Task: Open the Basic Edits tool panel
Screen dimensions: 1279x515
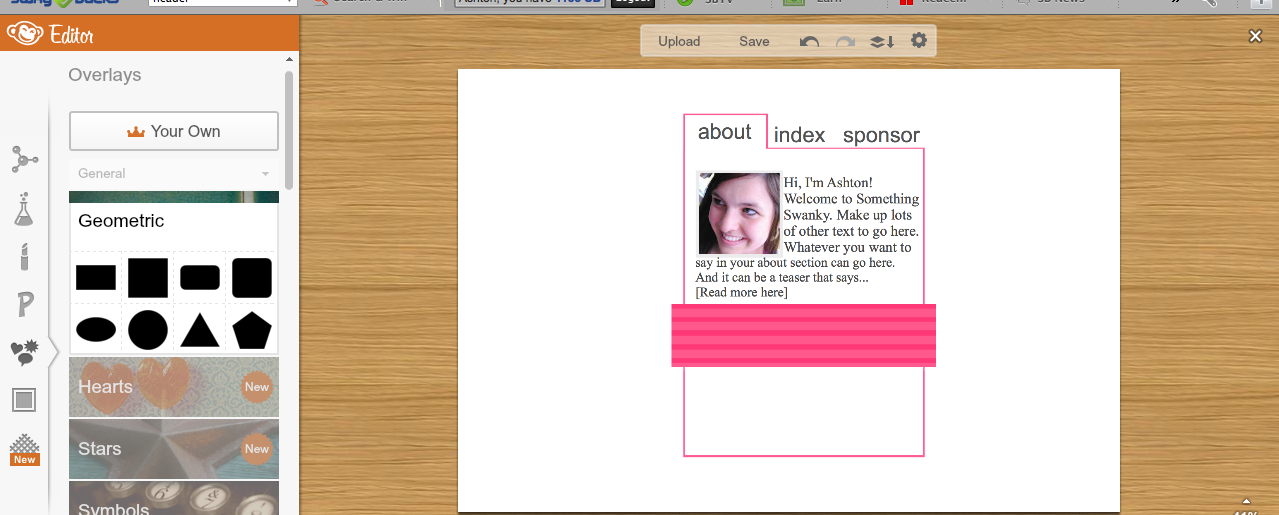Action: (24, 158)
